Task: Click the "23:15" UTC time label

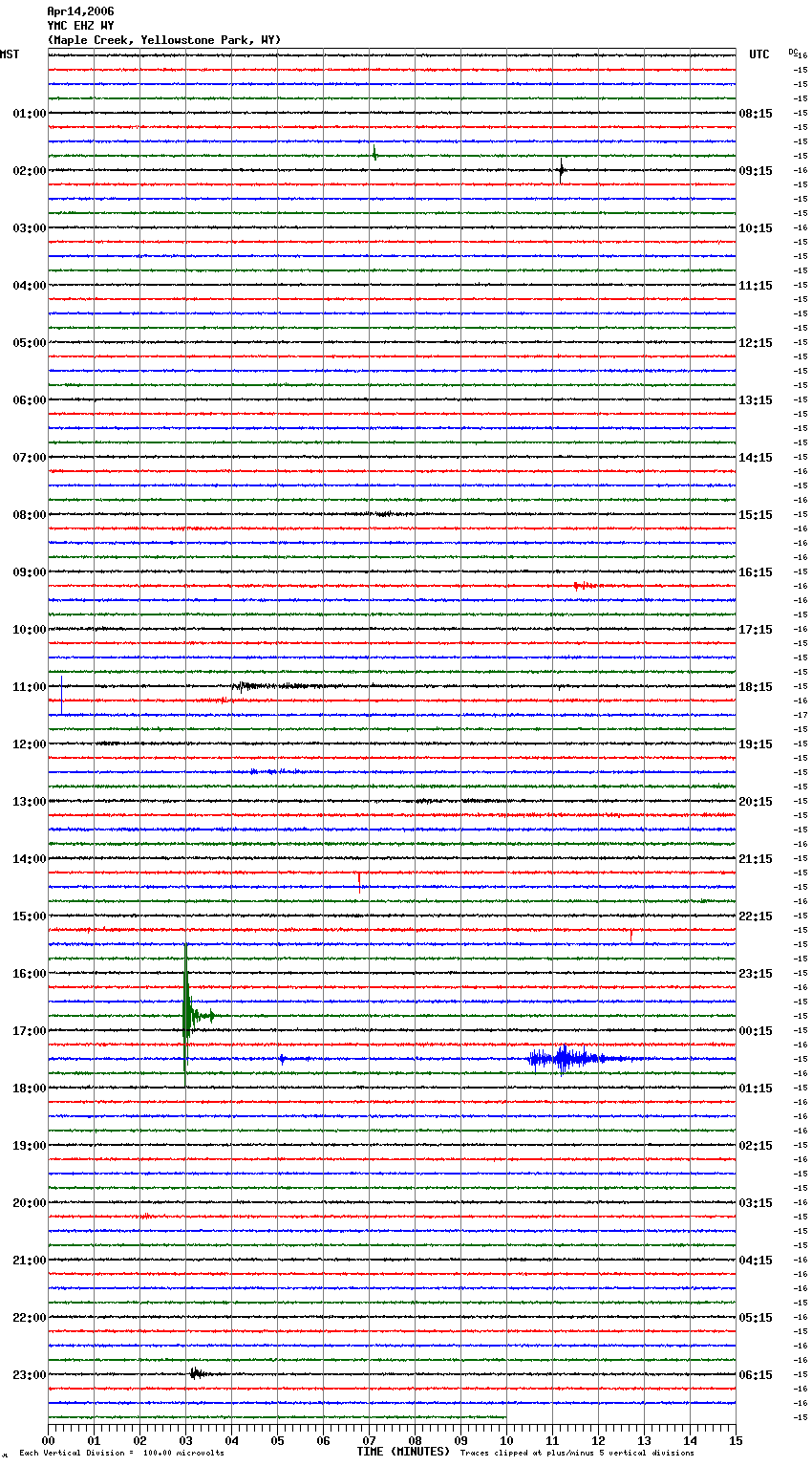Action: point(756,974)
